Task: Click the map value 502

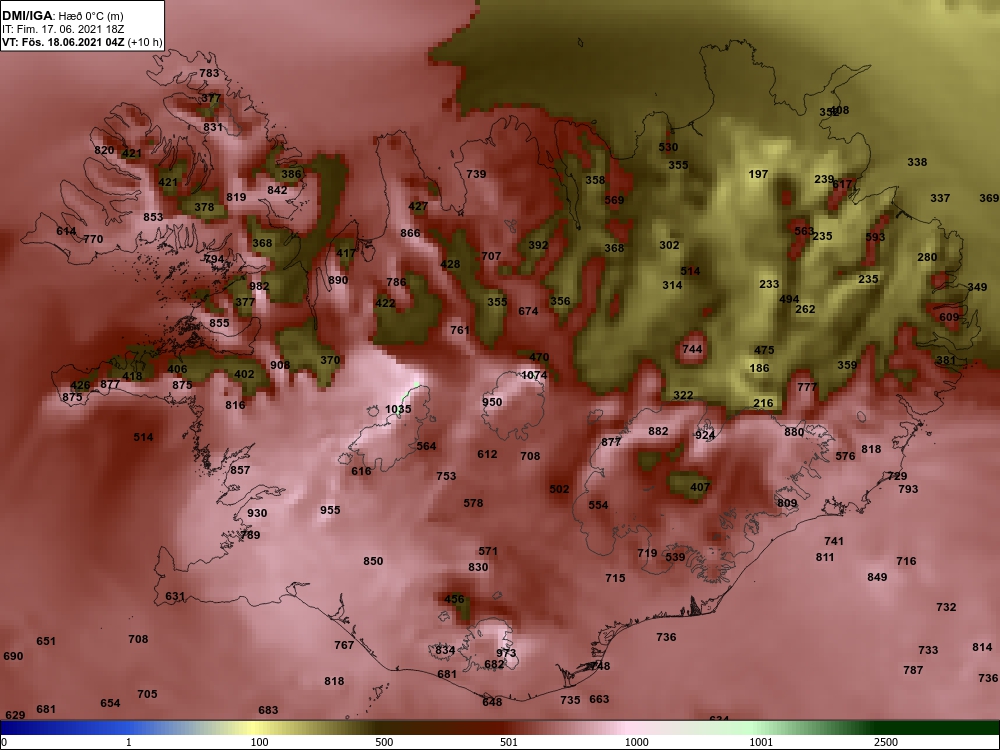Action: coord(559,489)
